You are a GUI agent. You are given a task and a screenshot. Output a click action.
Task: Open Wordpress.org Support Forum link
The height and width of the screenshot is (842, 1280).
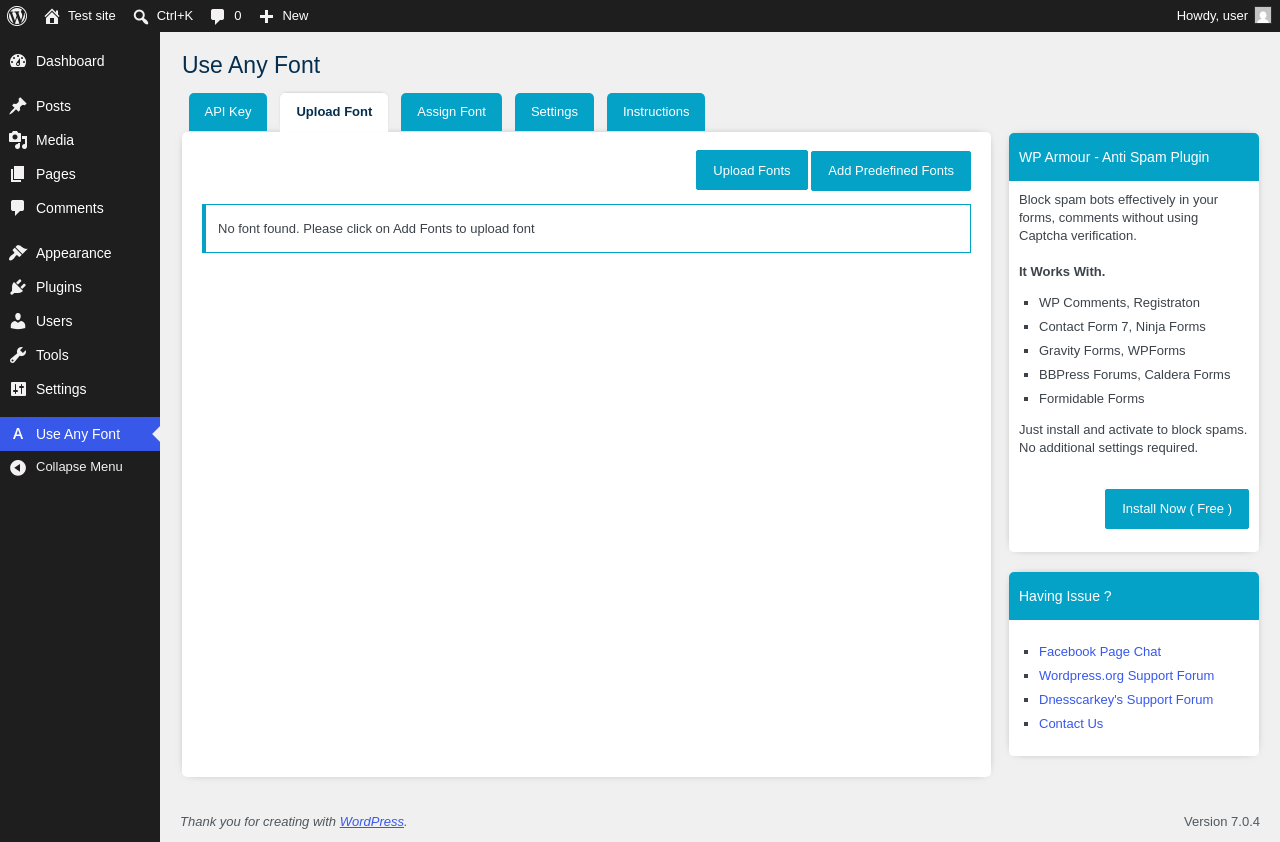[x=1126, y=676]
